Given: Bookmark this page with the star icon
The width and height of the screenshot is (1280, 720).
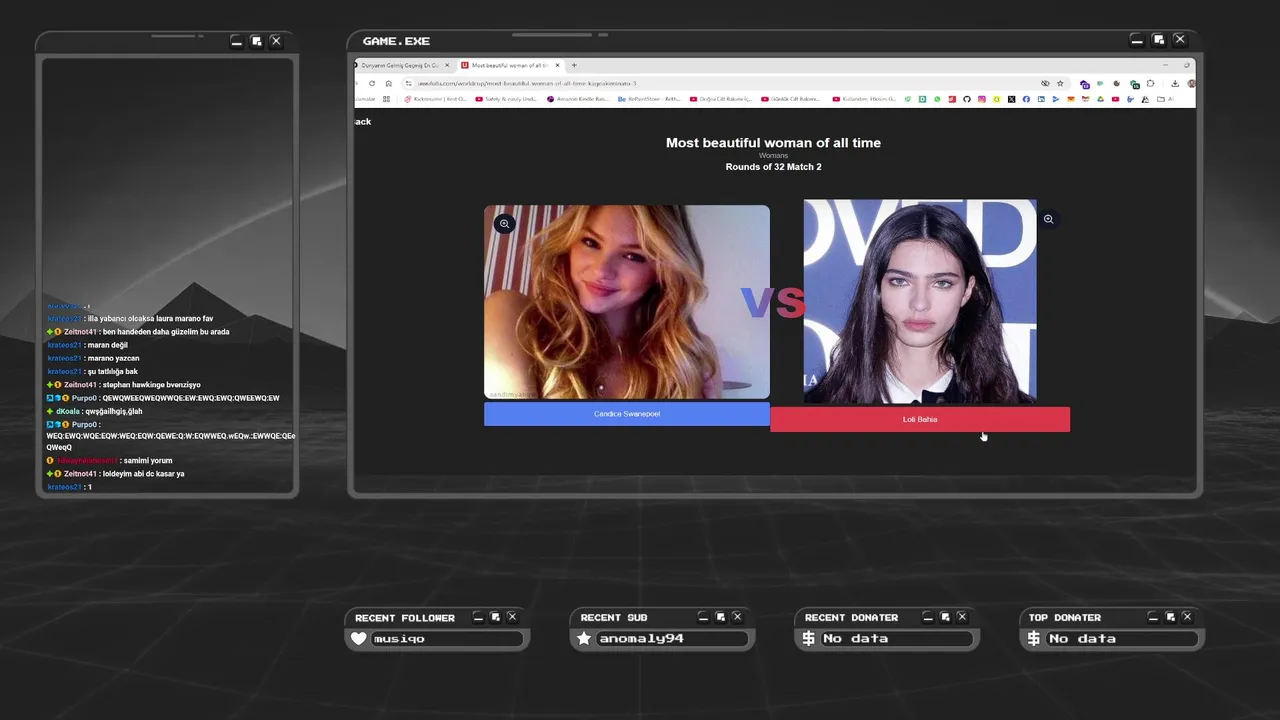Looking at the screenshot, I should [x=1060, y=83].
